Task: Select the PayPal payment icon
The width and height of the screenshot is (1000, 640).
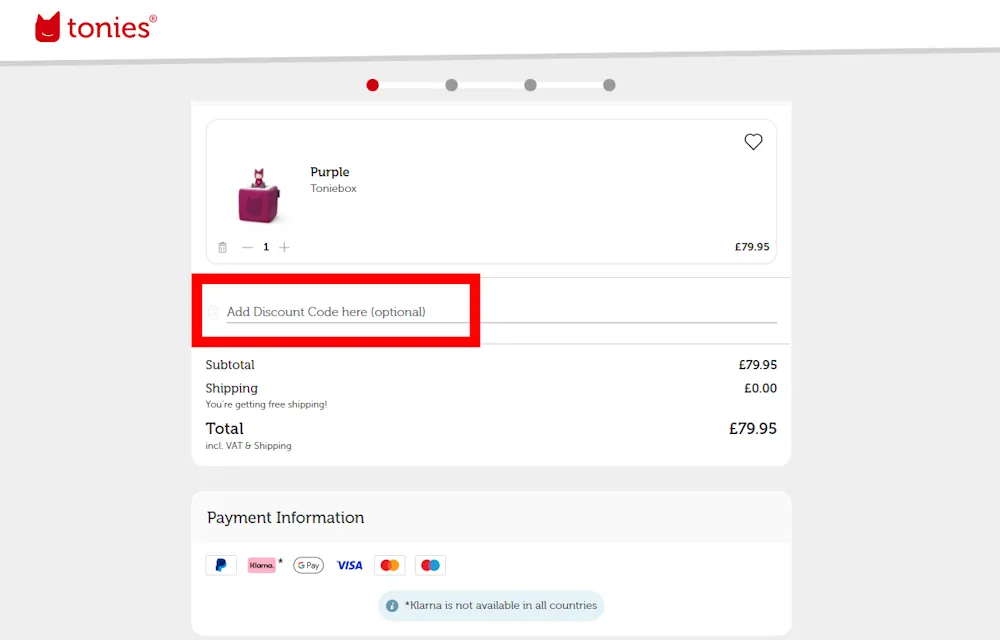Action: pos(221,564)
